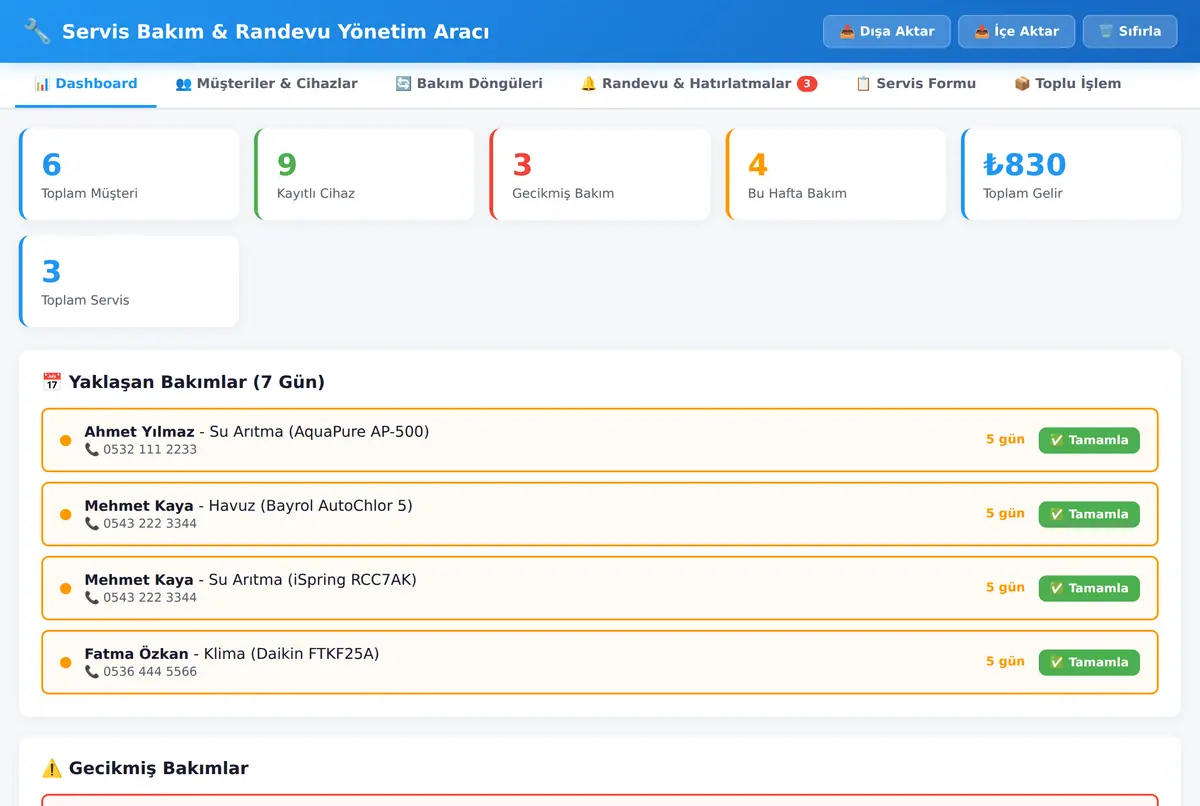Open the Gecikmiş Bakım stat card
Viewport: 1200px width, 806px height.
pos(600,174)
